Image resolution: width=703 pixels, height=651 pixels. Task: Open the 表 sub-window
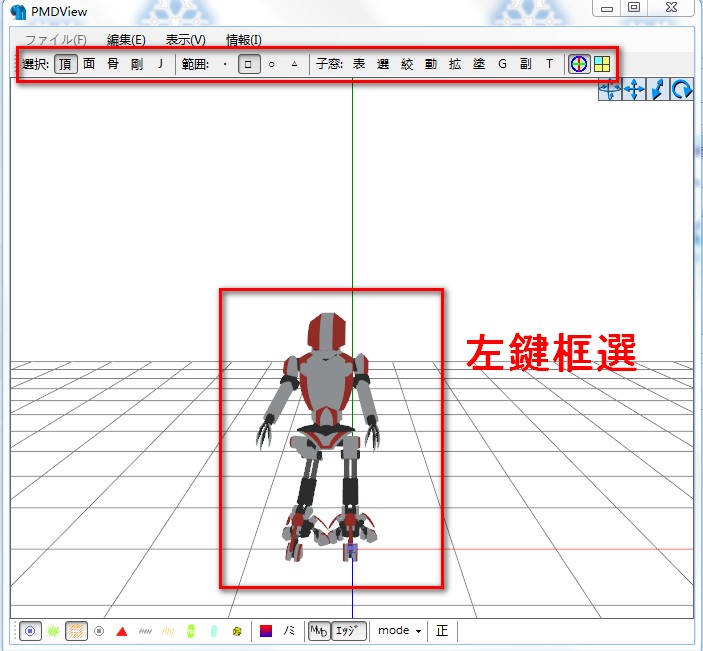click(x=359, y=64)
